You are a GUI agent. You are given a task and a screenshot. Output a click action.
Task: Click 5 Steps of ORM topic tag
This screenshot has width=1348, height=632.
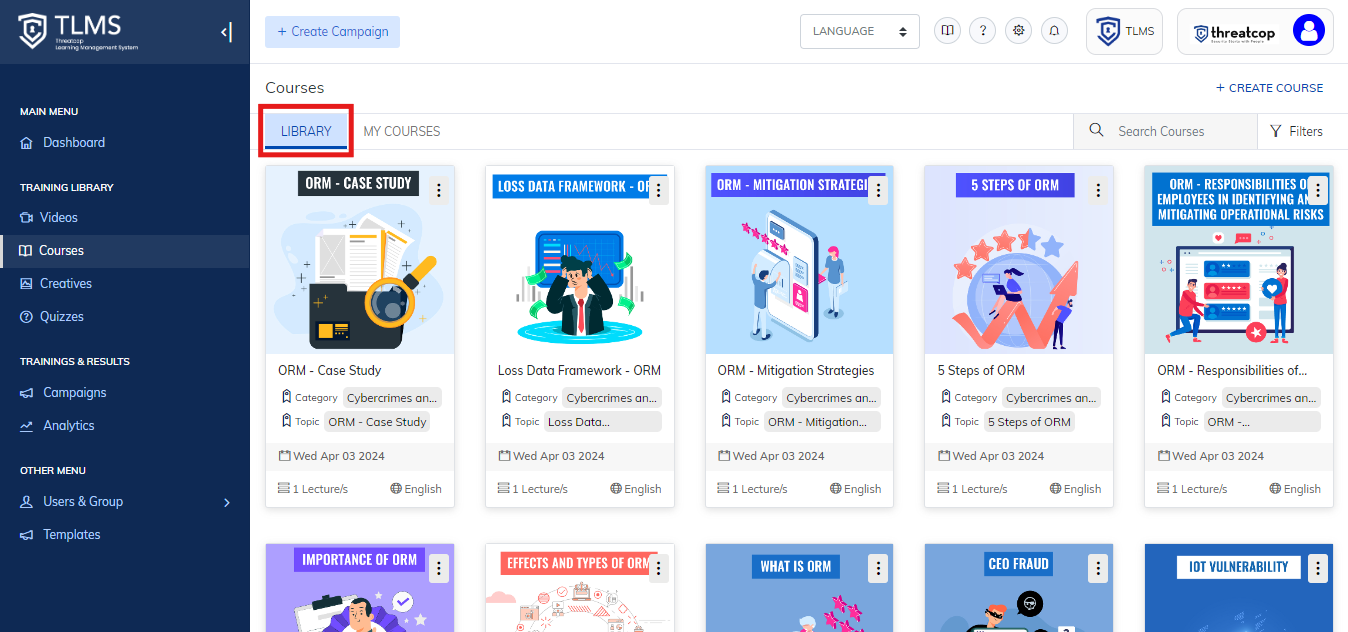[1029, 422]
